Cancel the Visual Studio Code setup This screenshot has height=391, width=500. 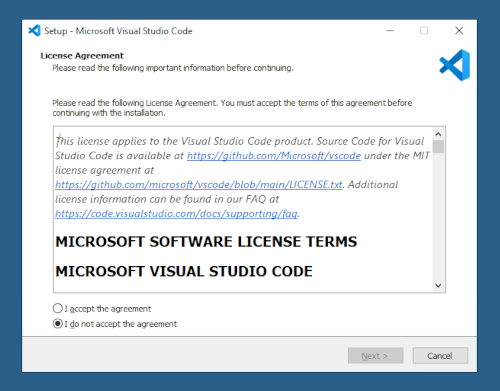tap(440, 356)
